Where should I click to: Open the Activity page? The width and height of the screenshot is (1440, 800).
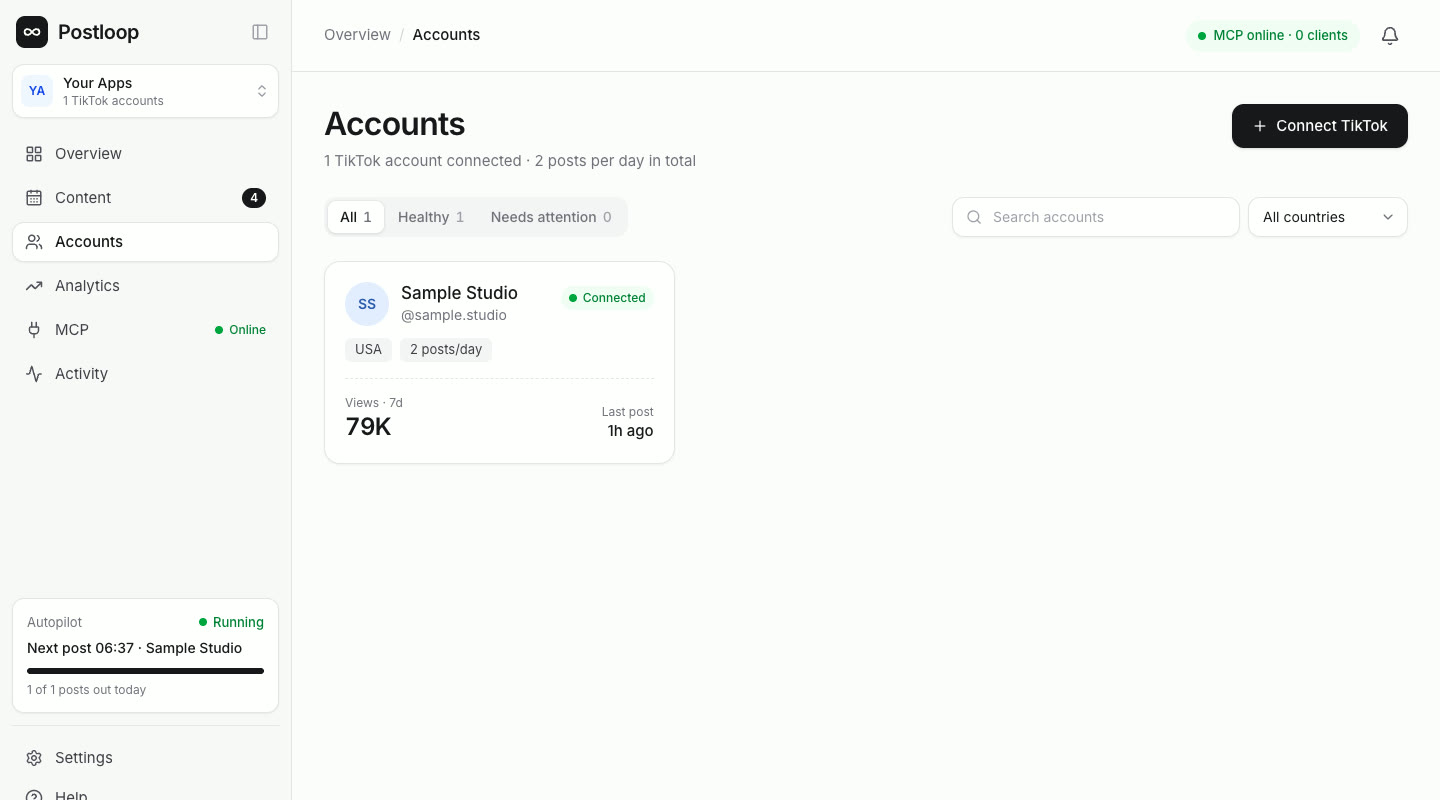[x=145, y=374]
